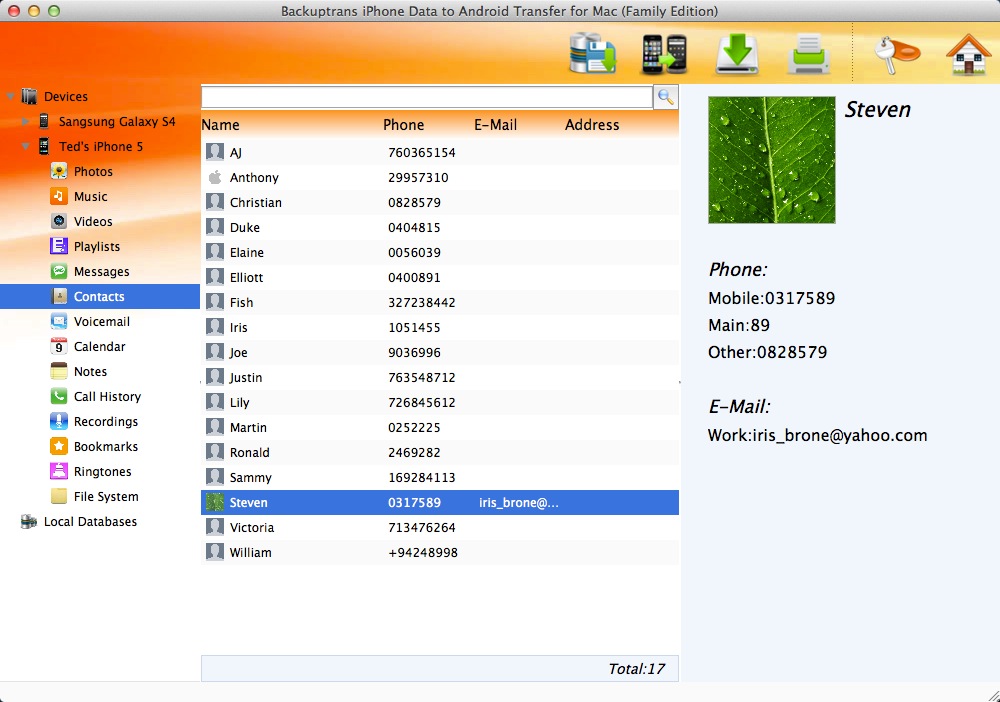The height and width of the screenshot is (702, 1000).
Task: Select contact Elliott
Action: coord(440,277)
